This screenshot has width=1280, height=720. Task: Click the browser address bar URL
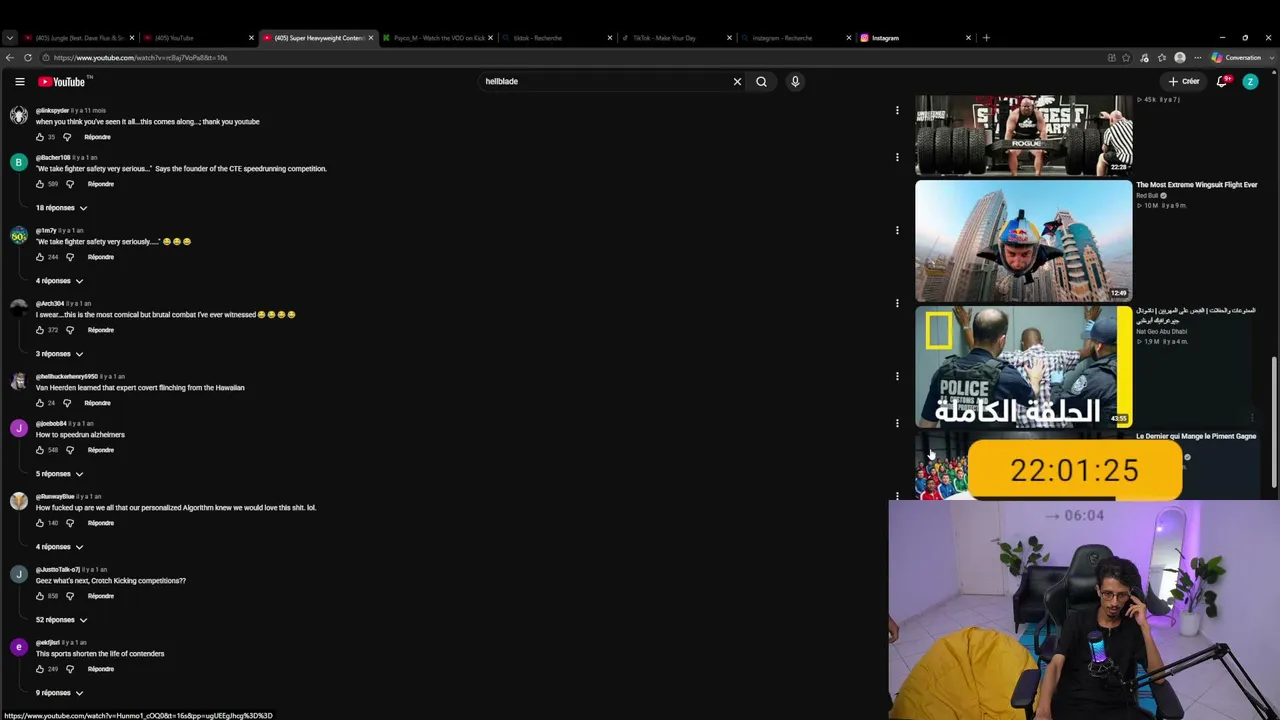[140, 58]
